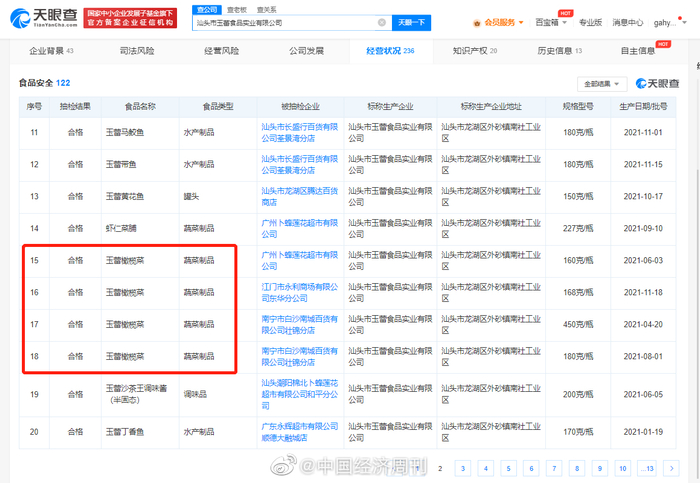Image resolution: width=700 pixels, height=483 pixels.
Task: Open 消息中心 in the header
Action: click(627, 22)
